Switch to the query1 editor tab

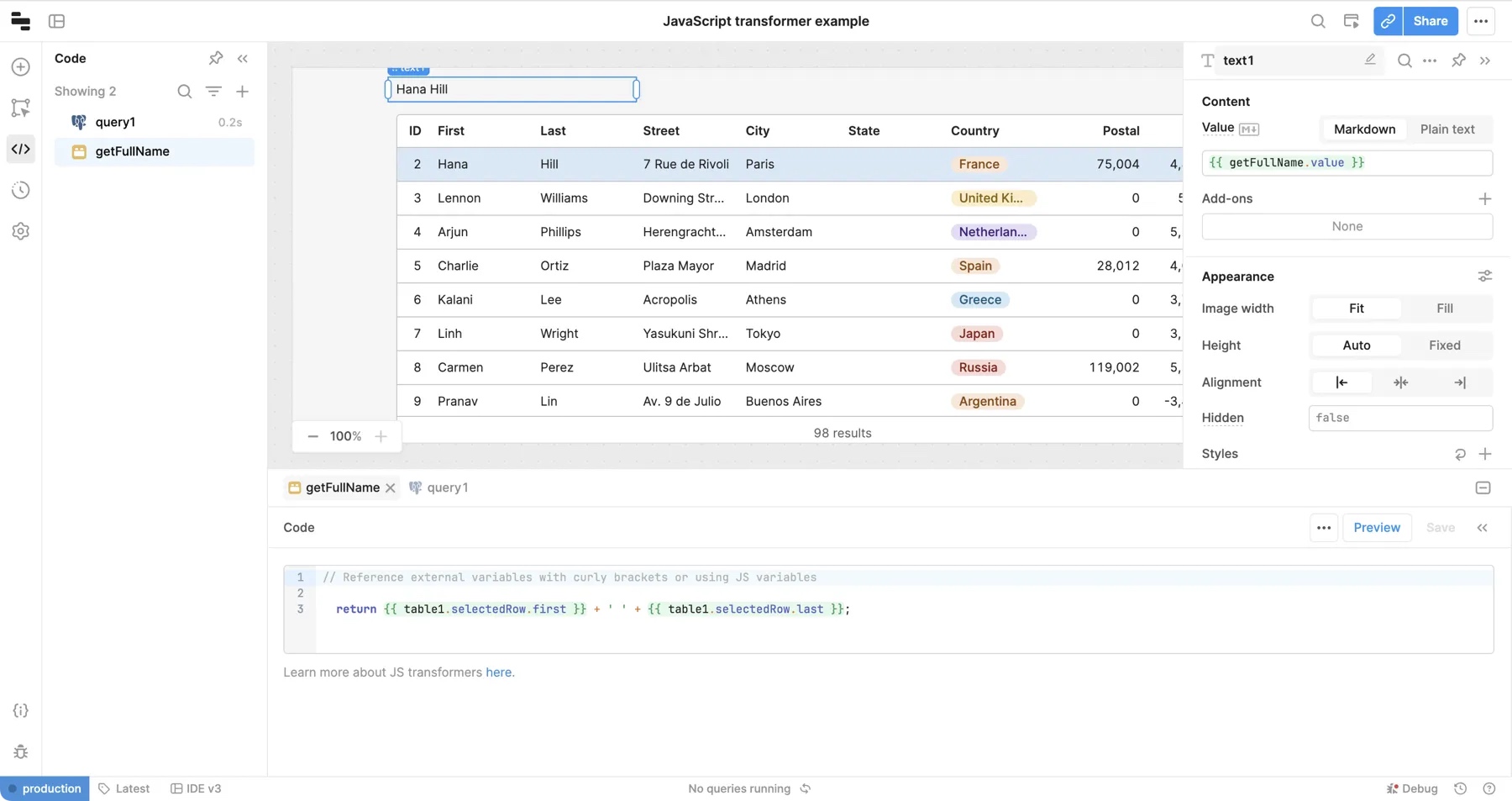pos(438,487)
